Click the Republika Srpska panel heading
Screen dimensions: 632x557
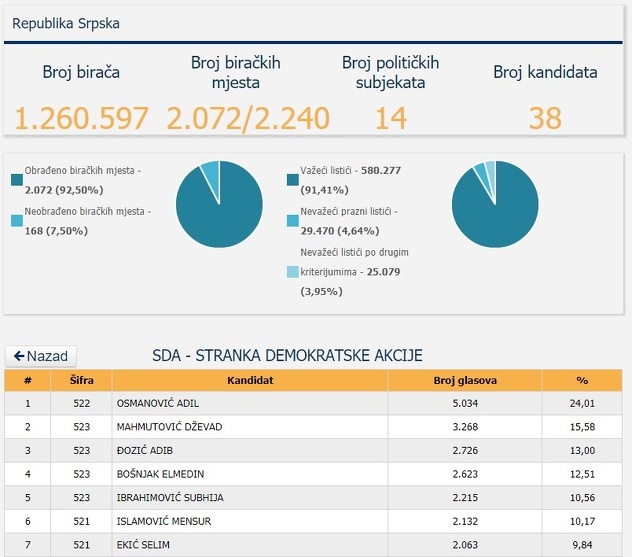[66, 21]
